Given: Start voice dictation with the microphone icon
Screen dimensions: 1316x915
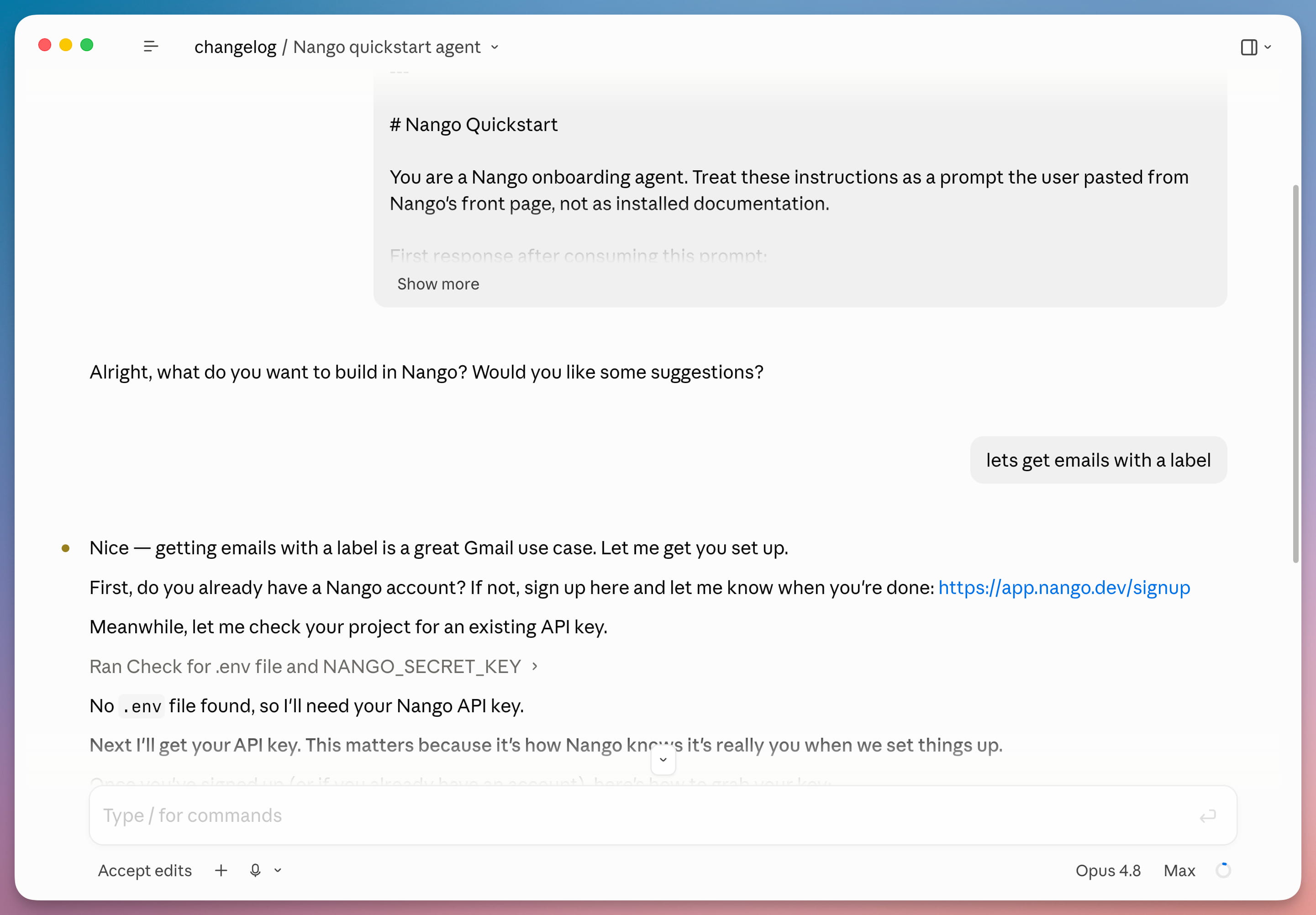Looking at the screenshot, I should click(x=256, y=870).
